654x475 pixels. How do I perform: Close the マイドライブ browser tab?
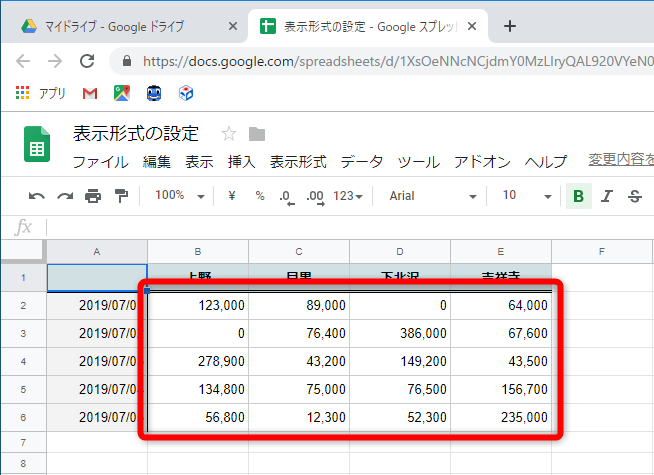[x=233, y=26]
